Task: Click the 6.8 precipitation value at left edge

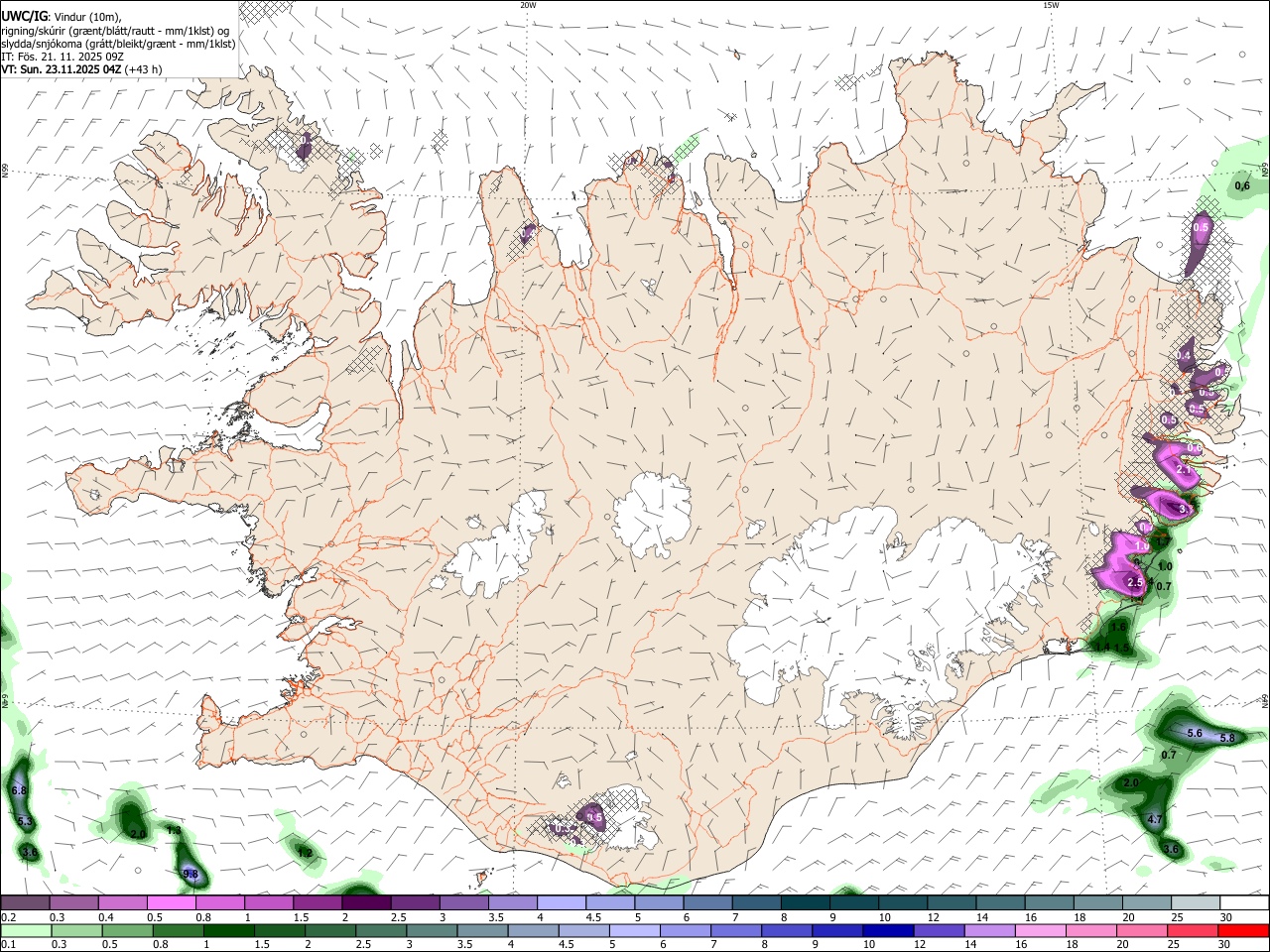Action: point(18,790)
